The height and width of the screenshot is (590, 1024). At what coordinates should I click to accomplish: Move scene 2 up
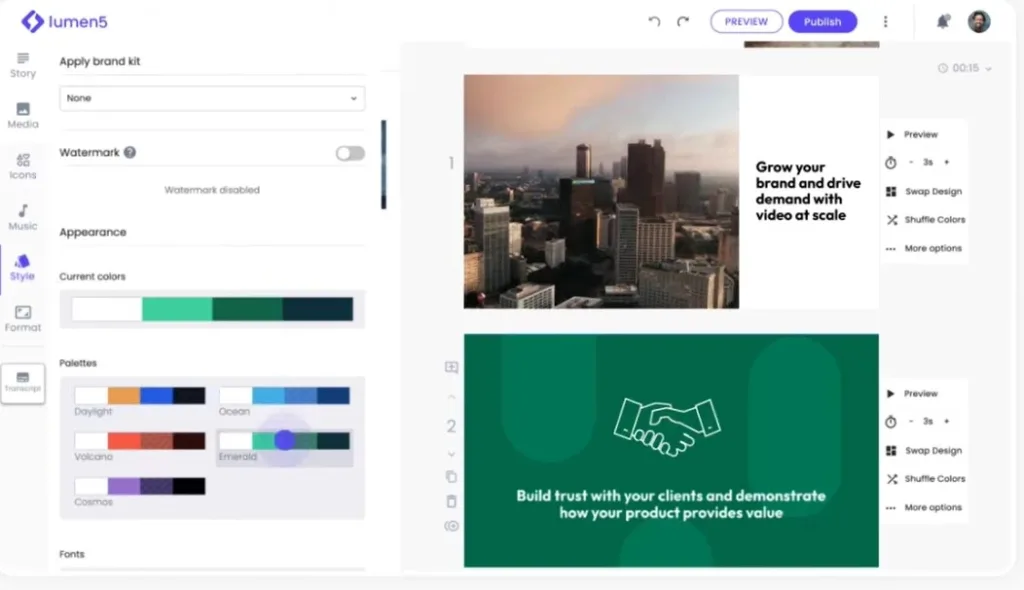coord(451,397)
